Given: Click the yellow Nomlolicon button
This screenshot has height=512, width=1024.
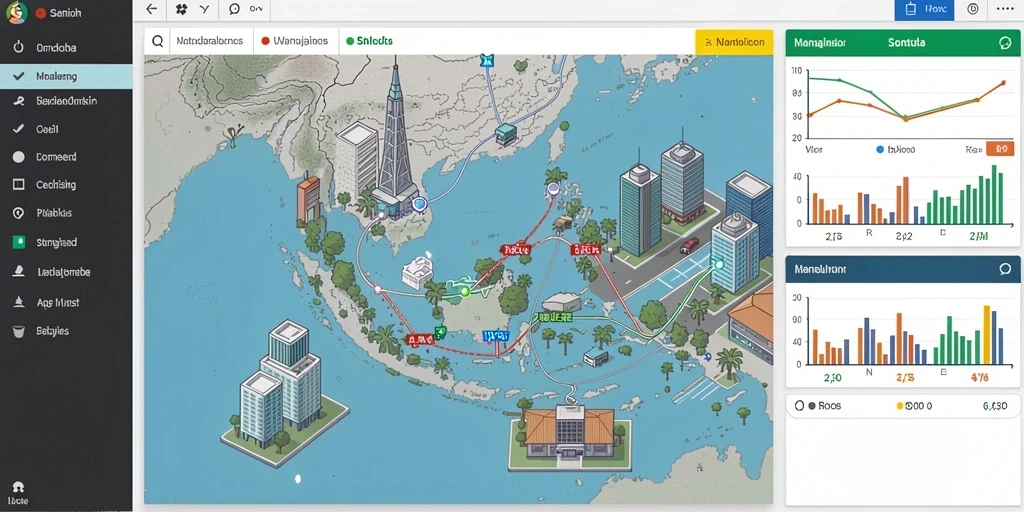Looking at the screenshot, I should point(735,42).
